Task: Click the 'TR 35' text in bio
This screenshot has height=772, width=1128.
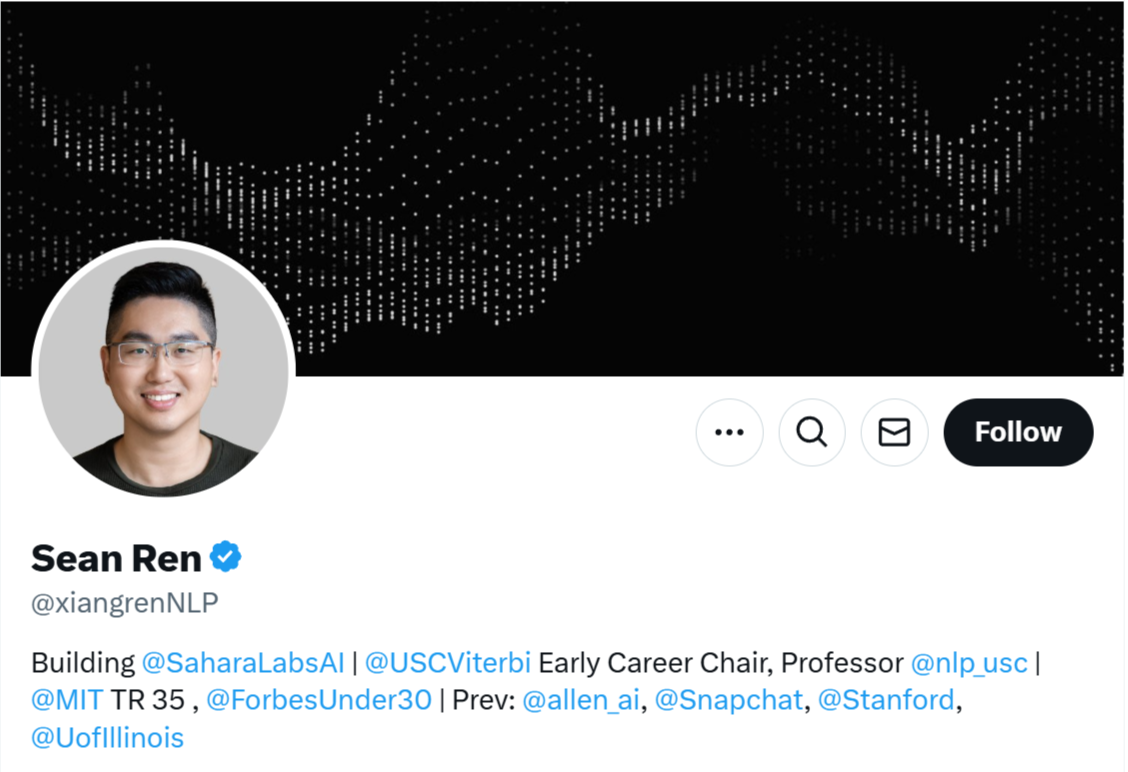Action: pyautogui.click(x=148, y=700)
